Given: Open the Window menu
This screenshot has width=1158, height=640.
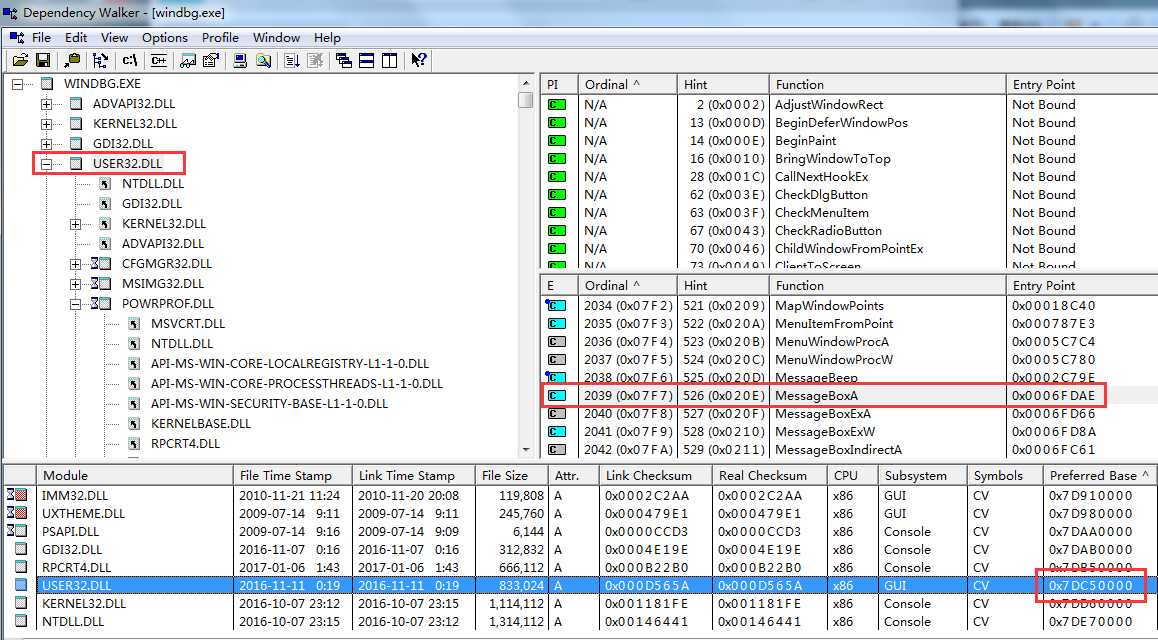Looking at the screenshot, I should click(276, 38).
